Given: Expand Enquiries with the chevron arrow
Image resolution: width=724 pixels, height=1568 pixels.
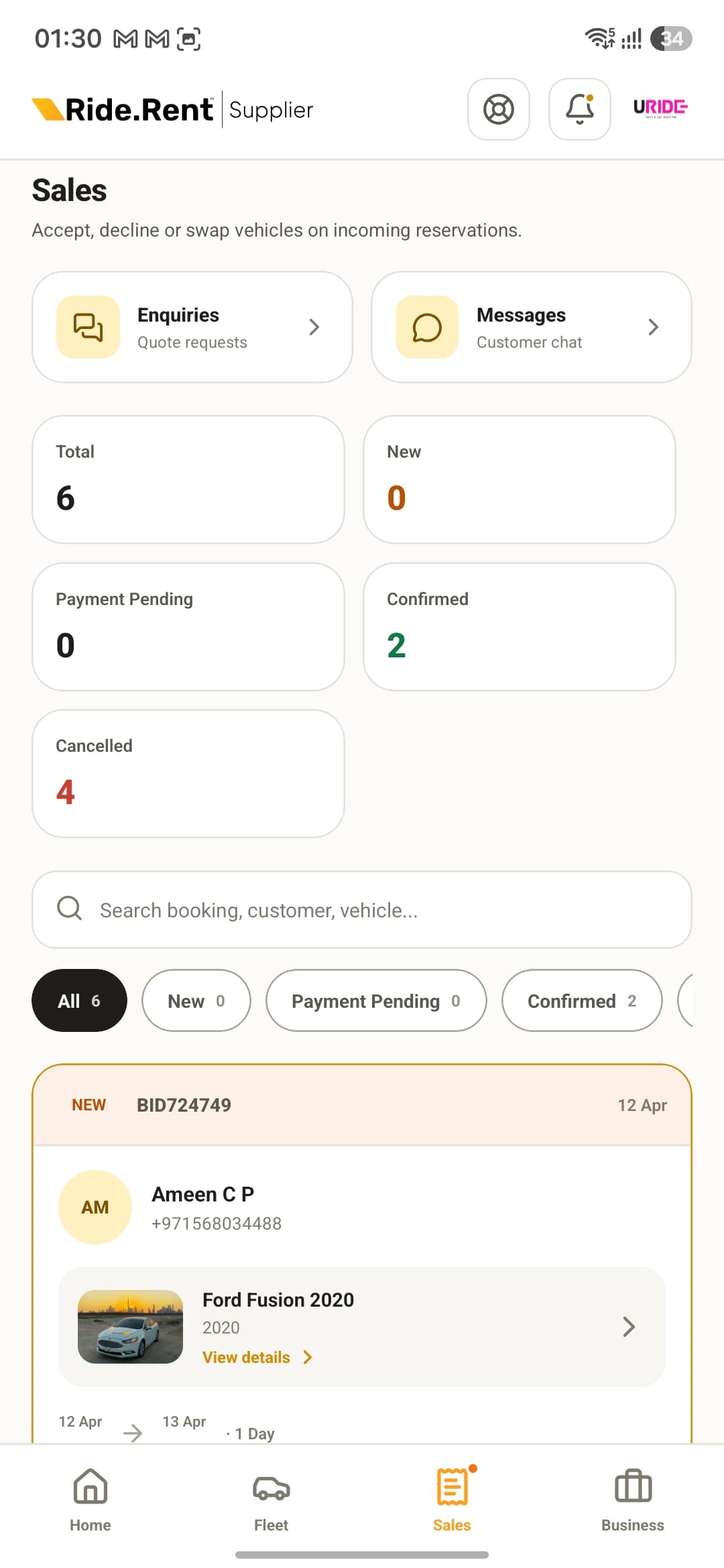Looking at the screenshot, I should 314,327.
